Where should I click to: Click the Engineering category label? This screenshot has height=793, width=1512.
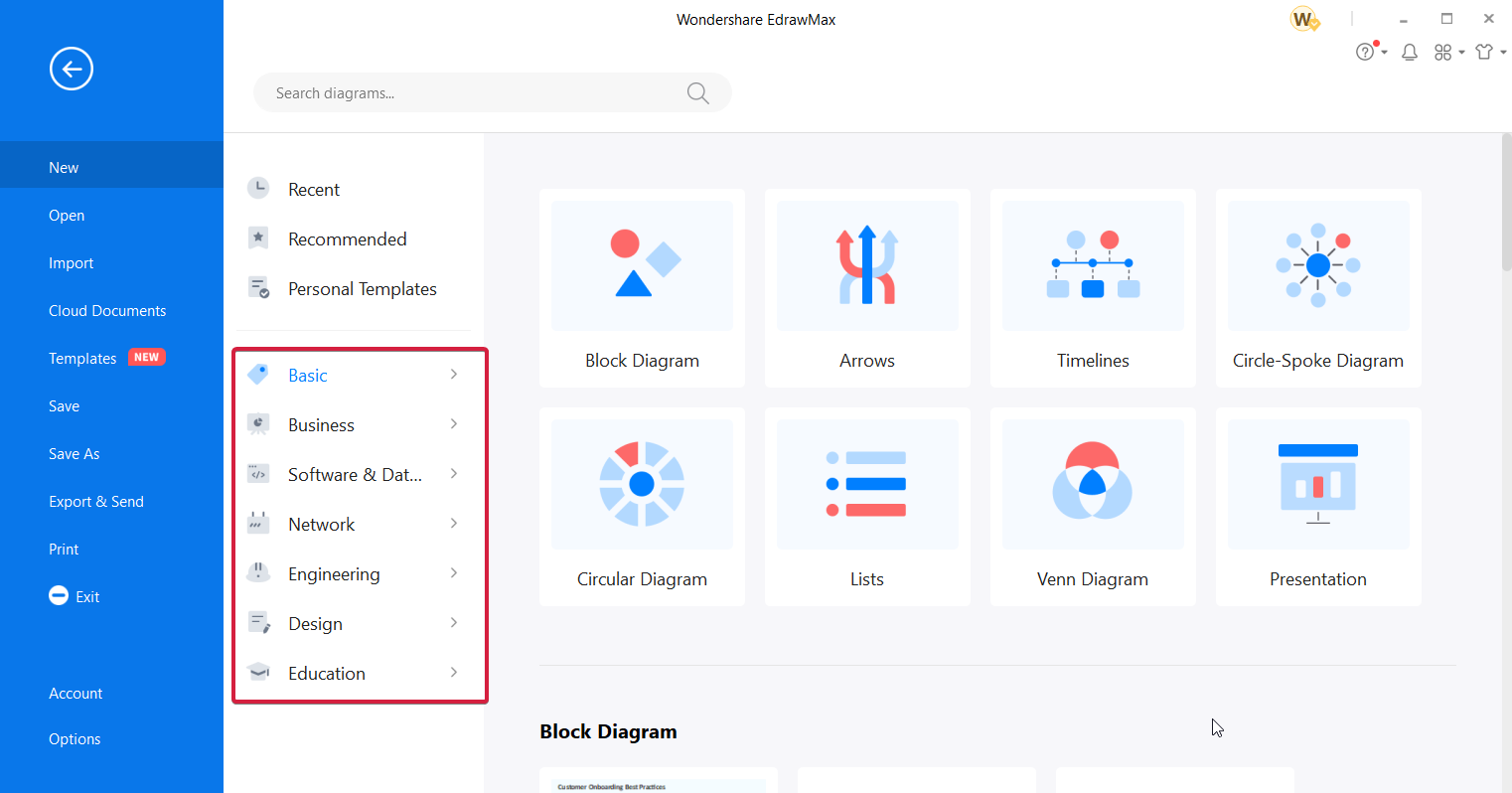[x=334, y=573]
